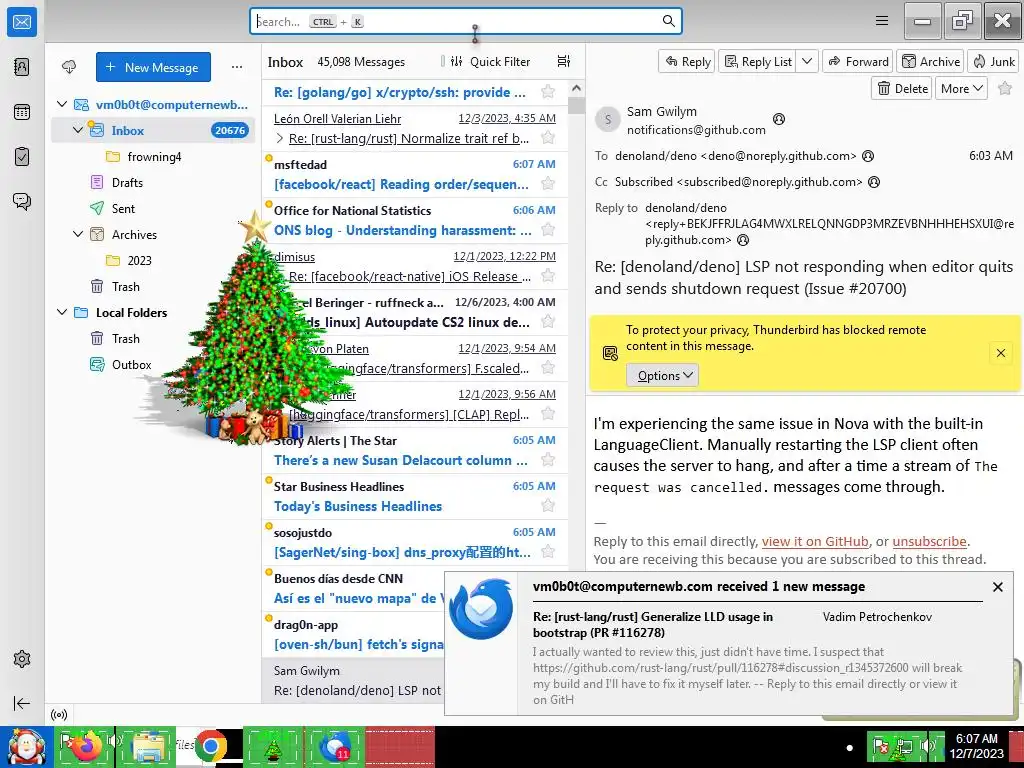Open the Calendar space icon
Image resolution: width=1024 pixels, height=768 pixels.
[22, 112]
